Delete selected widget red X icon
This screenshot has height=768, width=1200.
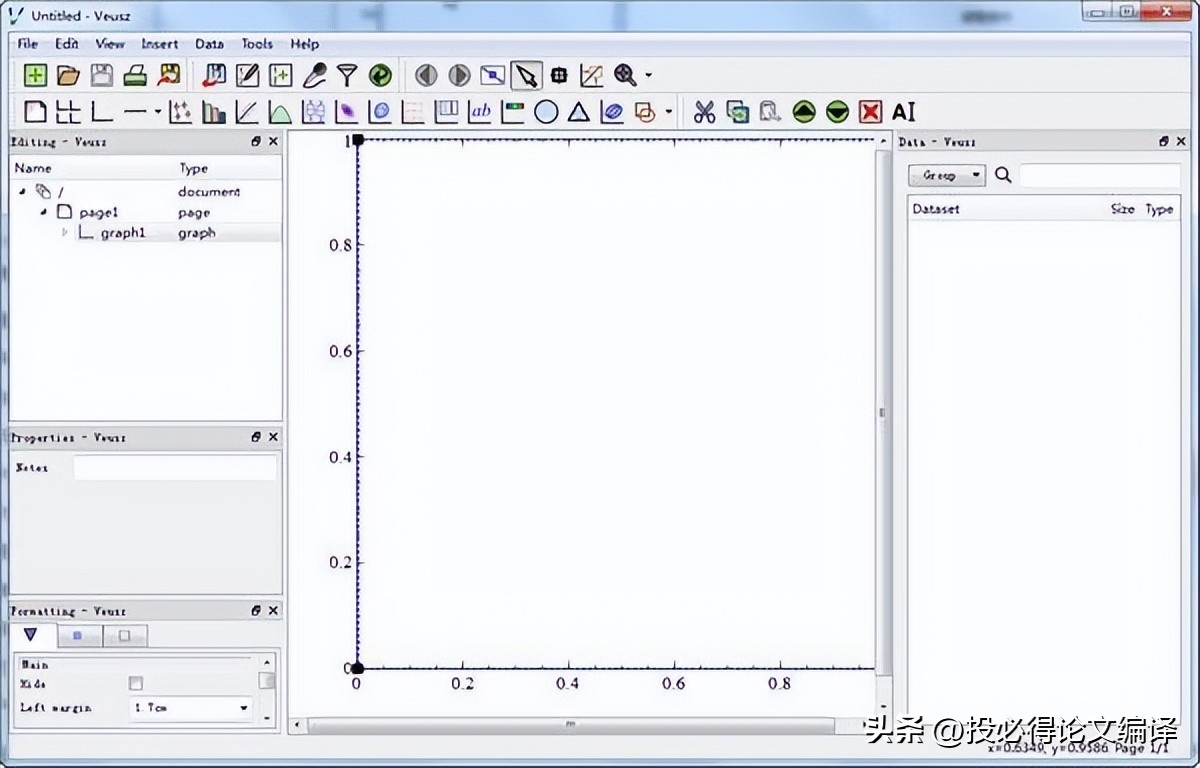coord(871,112)
